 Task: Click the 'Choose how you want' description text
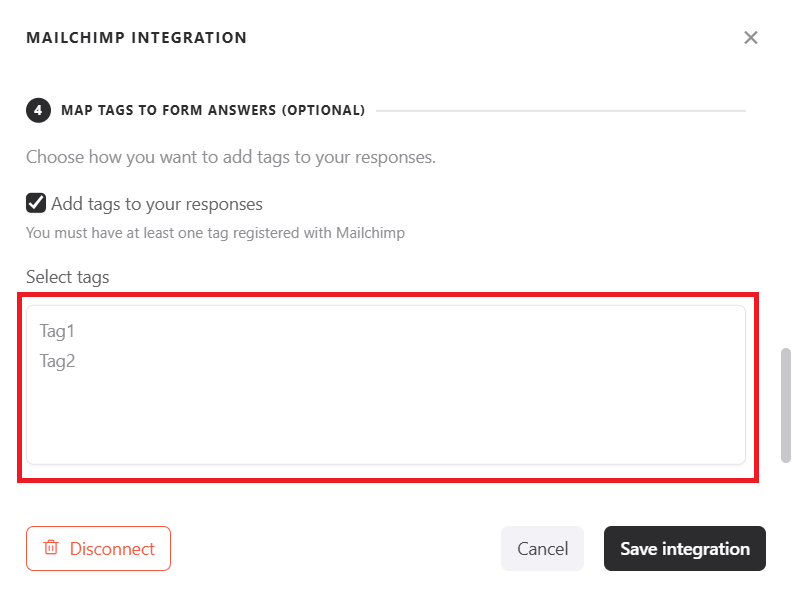(x=230, y=157)
